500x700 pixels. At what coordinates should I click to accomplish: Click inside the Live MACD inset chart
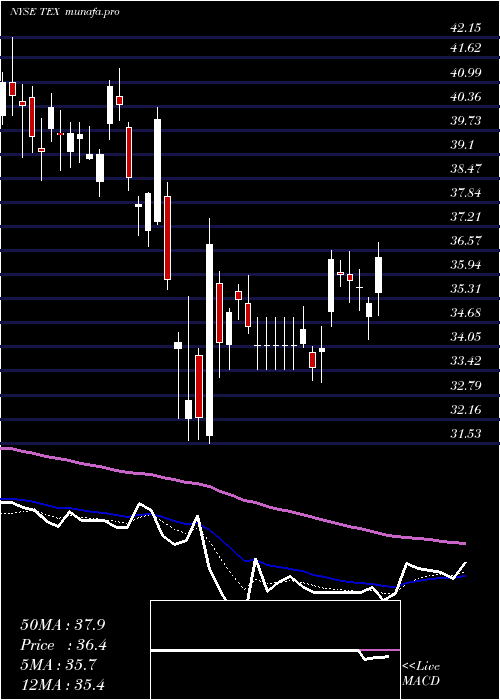pos(275,650)
